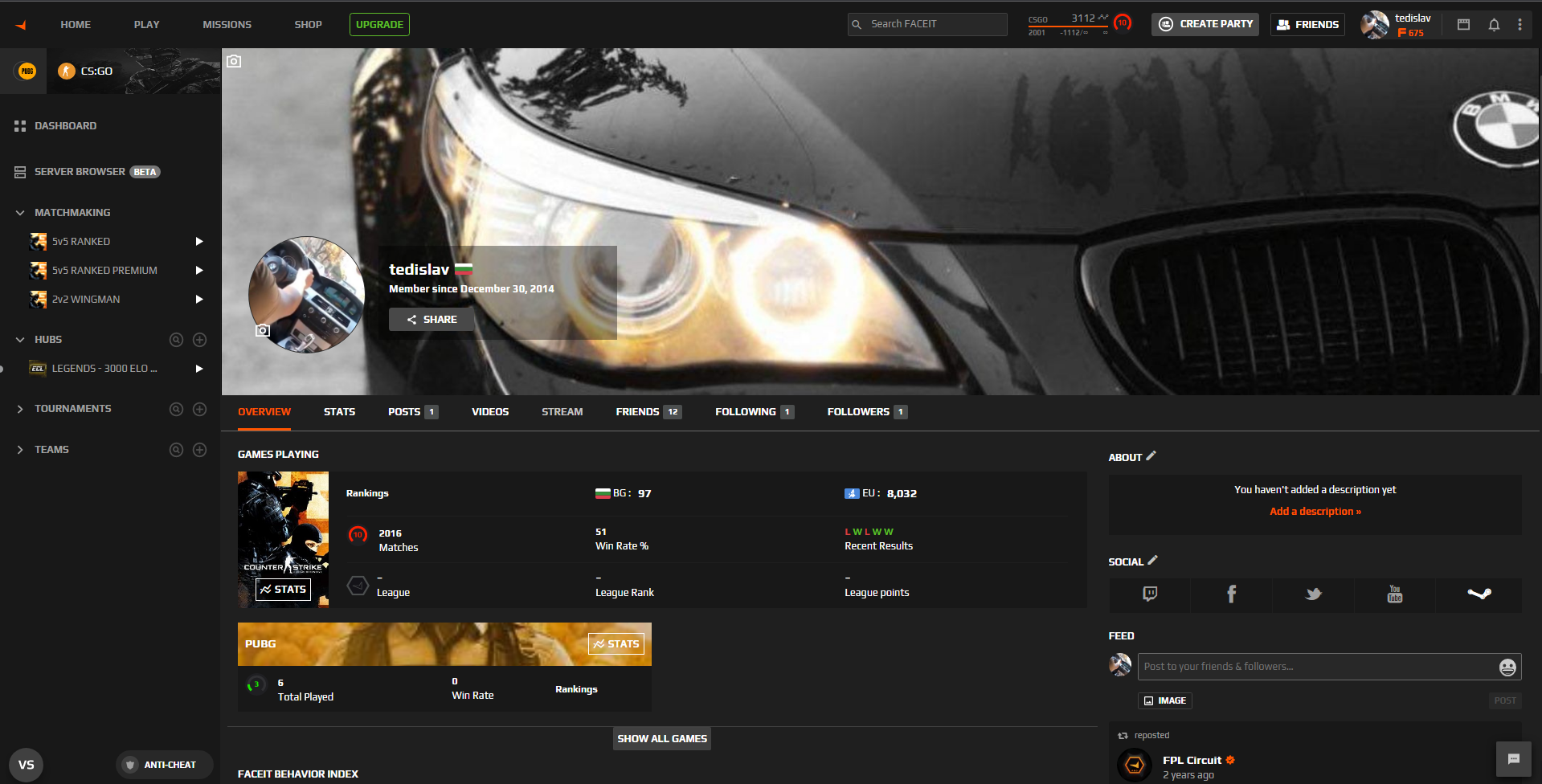1542x784 pixels.
Task: Collapse the Matchmaking section
Action: (20, 213)
